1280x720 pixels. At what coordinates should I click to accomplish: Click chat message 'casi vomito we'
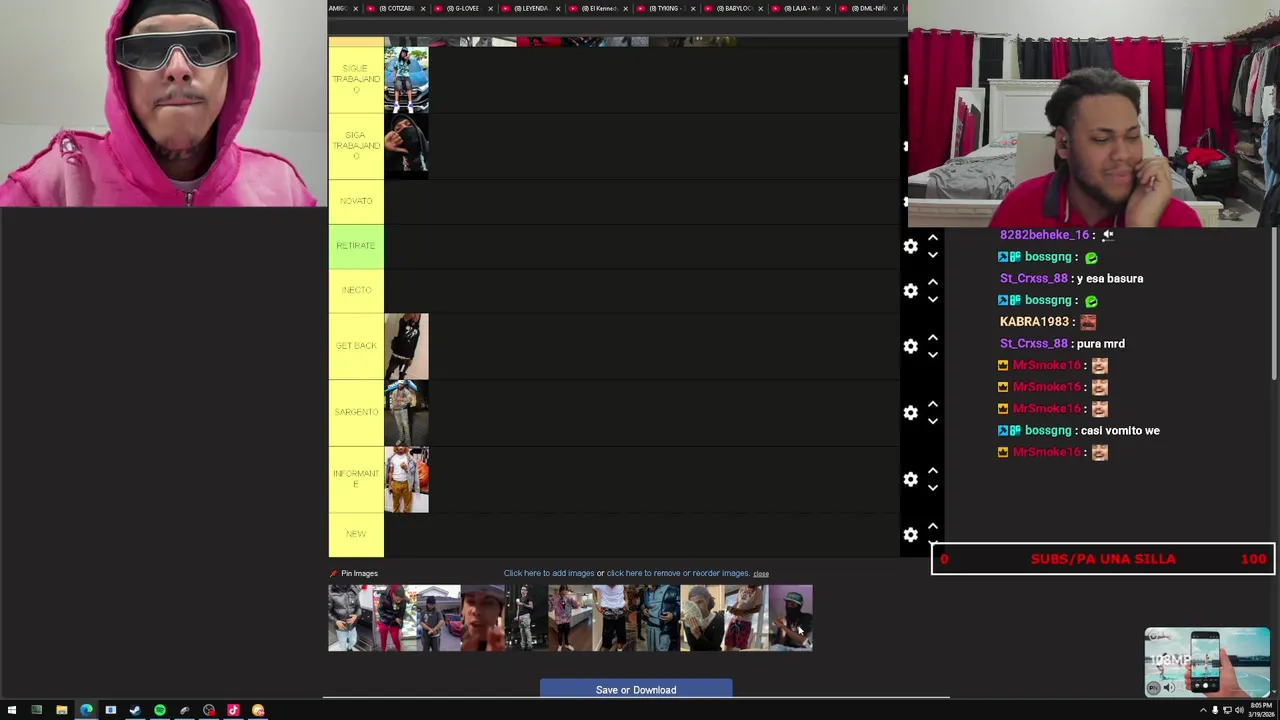click(x=1120, y=431)
